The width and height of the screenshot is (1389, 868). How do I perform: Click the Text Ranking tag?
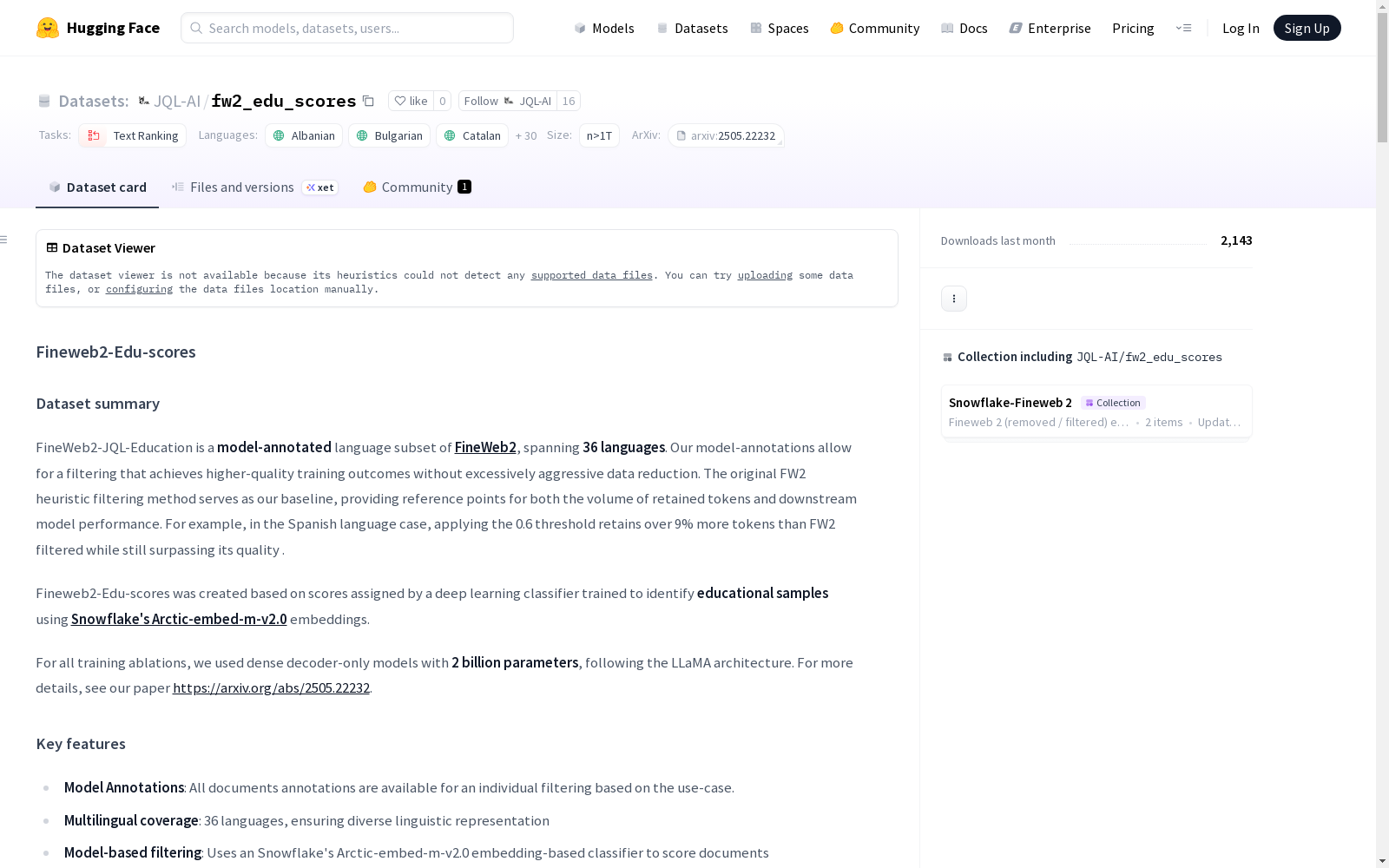click(x=132, y=135)
